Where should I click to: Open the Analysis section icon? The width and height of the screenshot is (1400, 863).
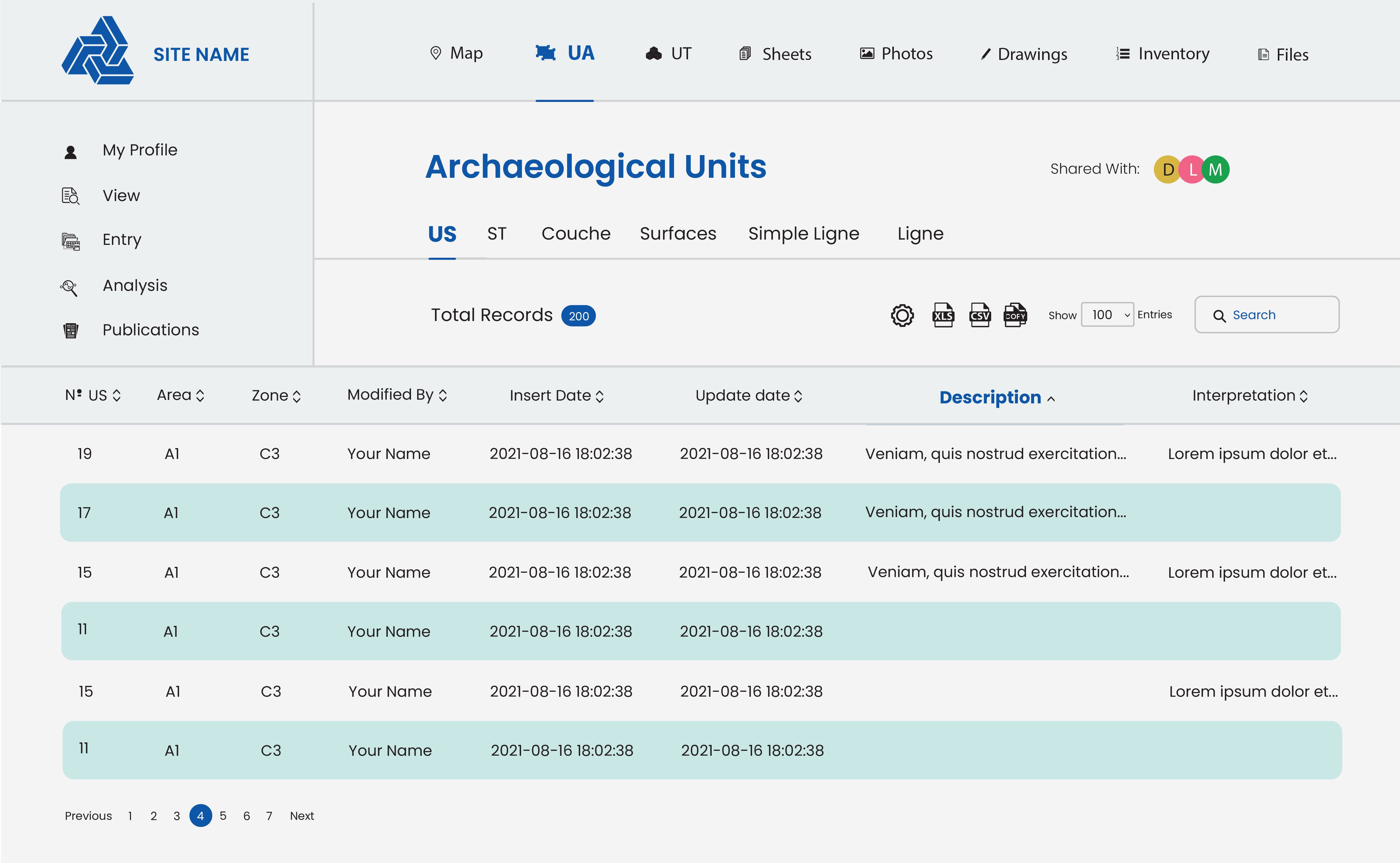tap(70, 287)
